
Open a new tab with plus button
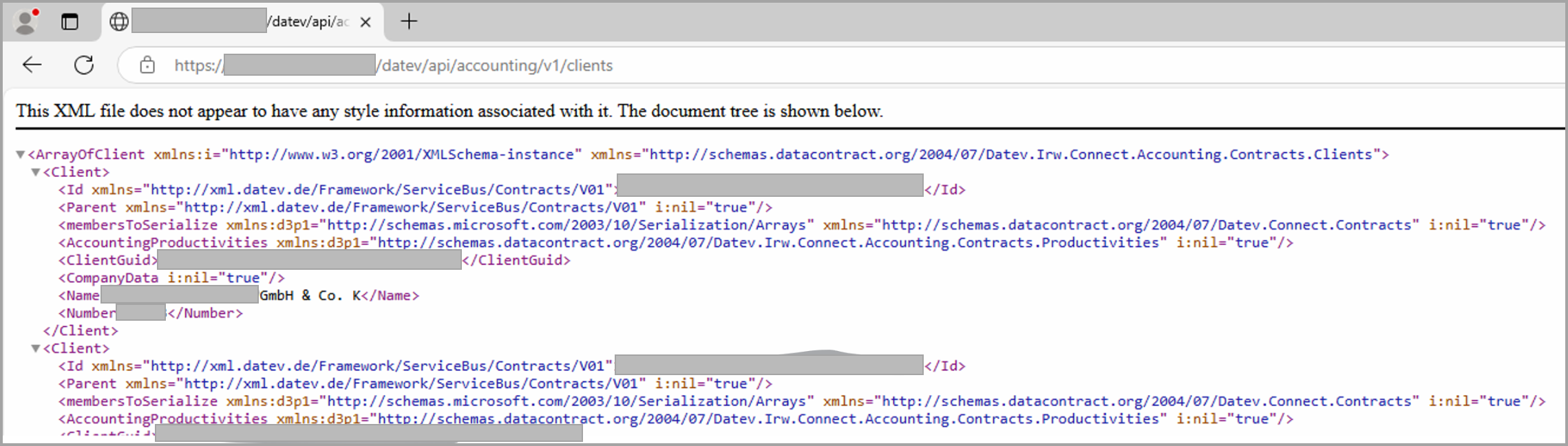(x=409, y=22)
